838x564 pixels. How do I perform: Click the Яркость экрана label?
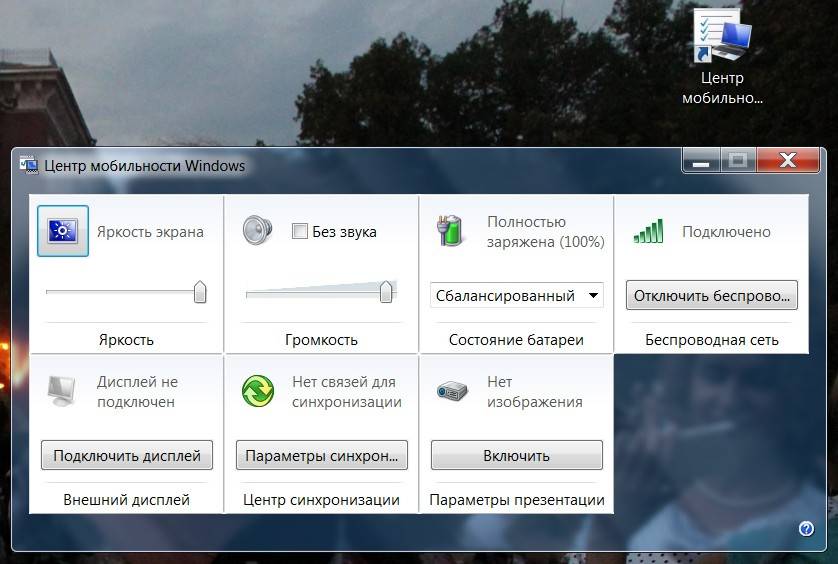150,232
